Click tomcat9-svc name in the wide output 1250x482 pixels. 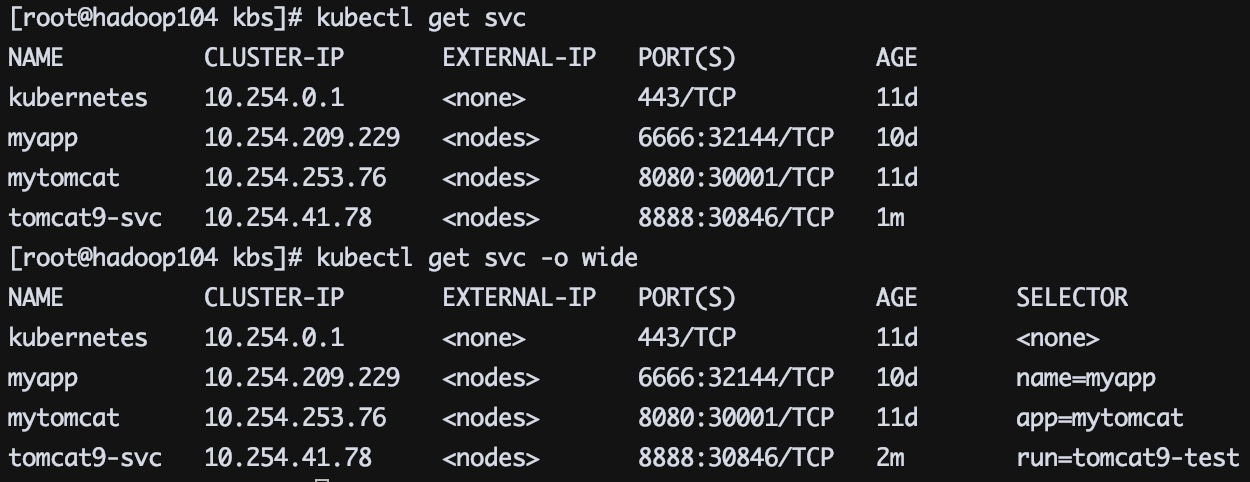tap(85, 458)
